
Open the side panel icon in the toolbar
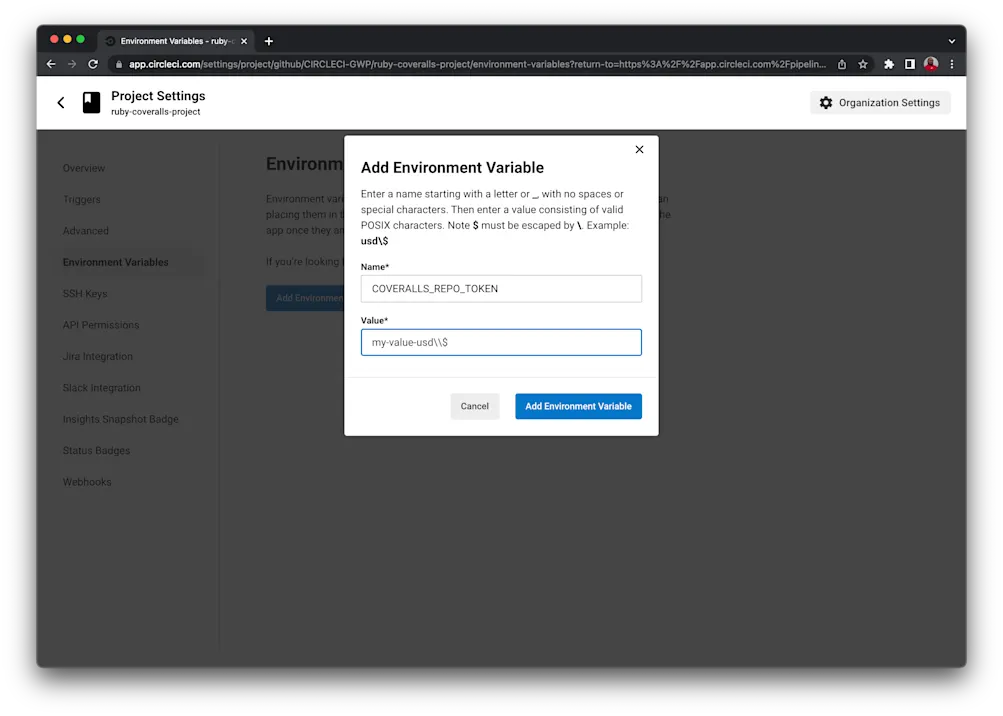[x=911, y=63]
